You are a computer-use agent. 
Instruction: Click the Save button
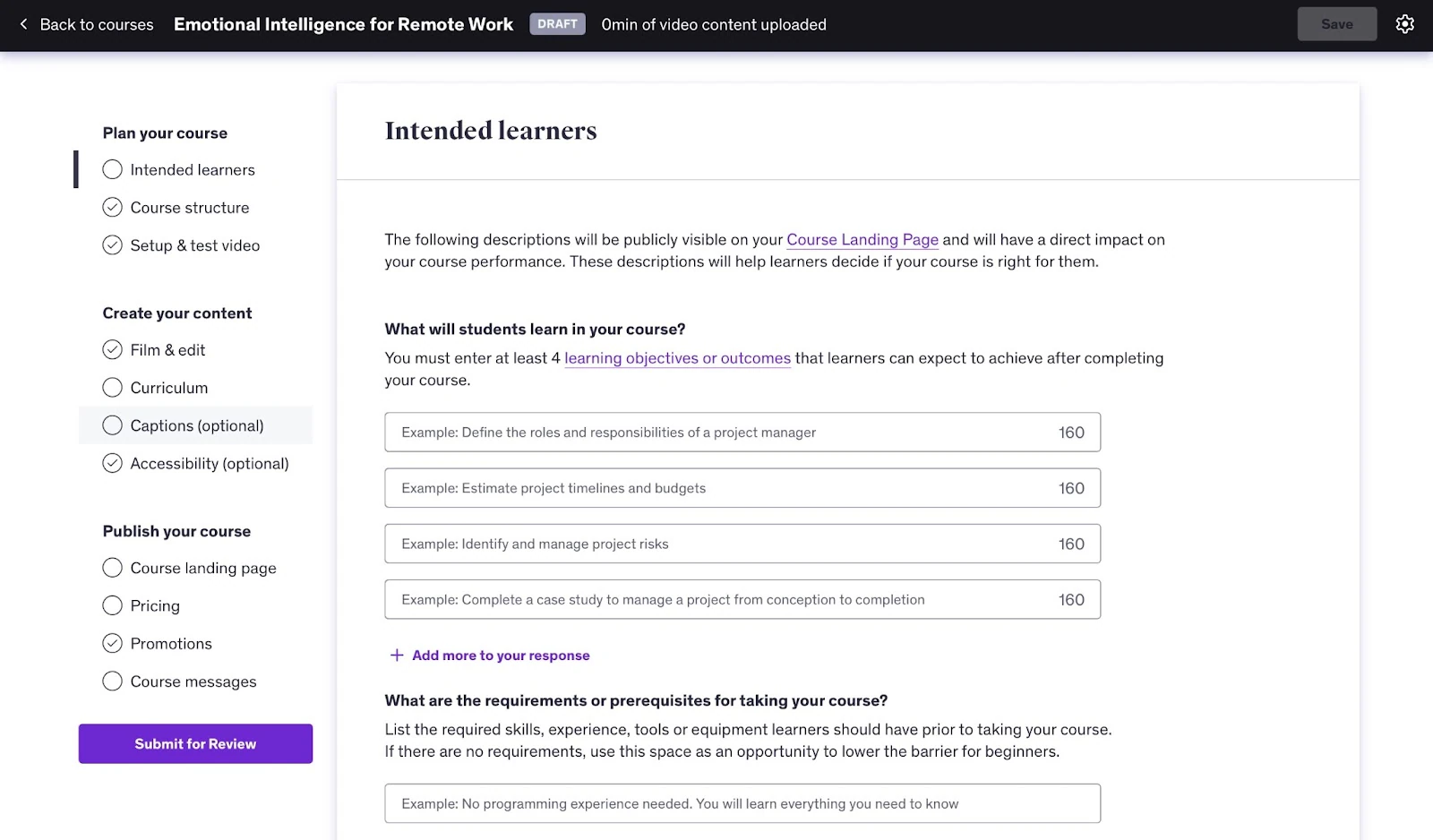point(1336,24)
